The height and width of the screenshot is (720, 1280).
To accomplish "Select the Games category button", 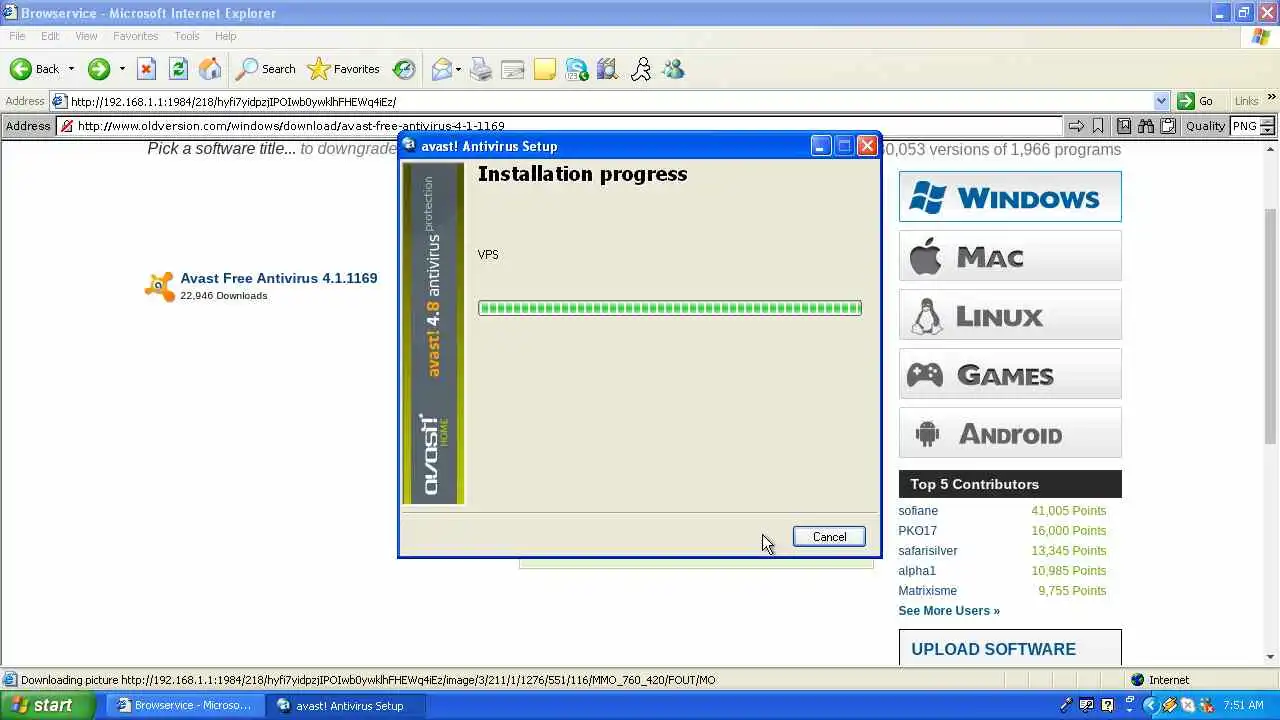I will click(x=1010, y=374).
